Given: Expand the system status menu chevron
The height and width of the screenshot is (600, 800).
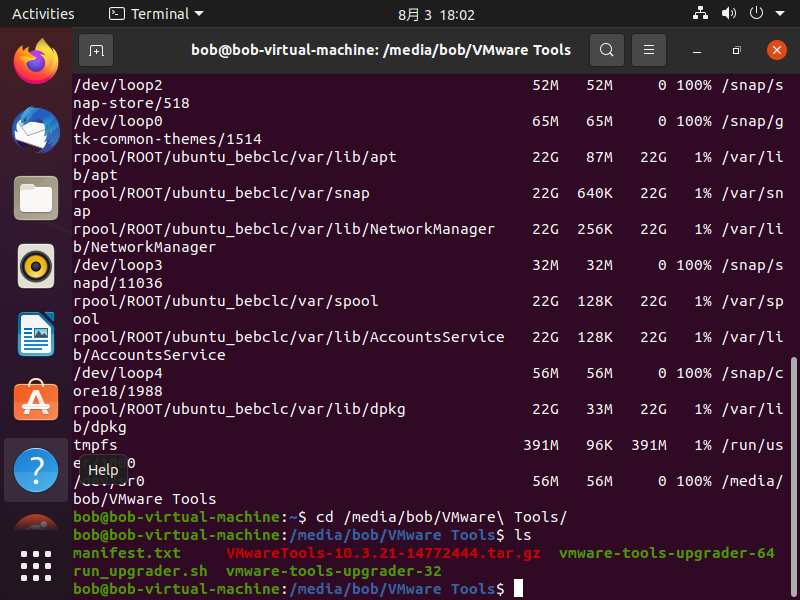Looking at the screenshot, I should click(778, 14).
